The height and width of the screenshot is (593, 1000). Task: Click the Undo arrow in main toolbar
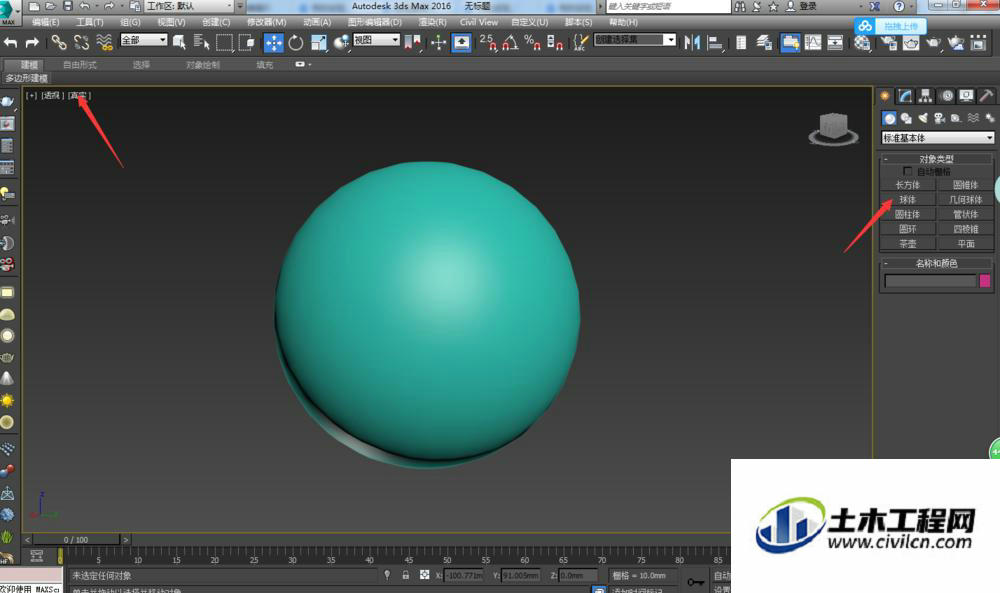(x=11, y=43)
